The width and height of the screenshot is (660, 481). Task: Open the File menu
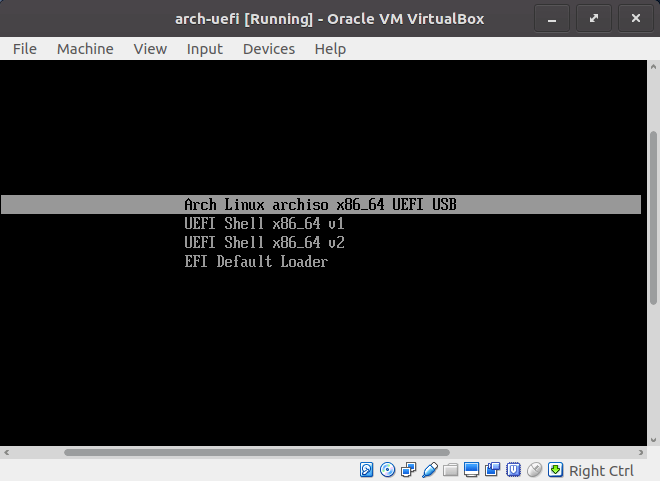tap(25, 48)
